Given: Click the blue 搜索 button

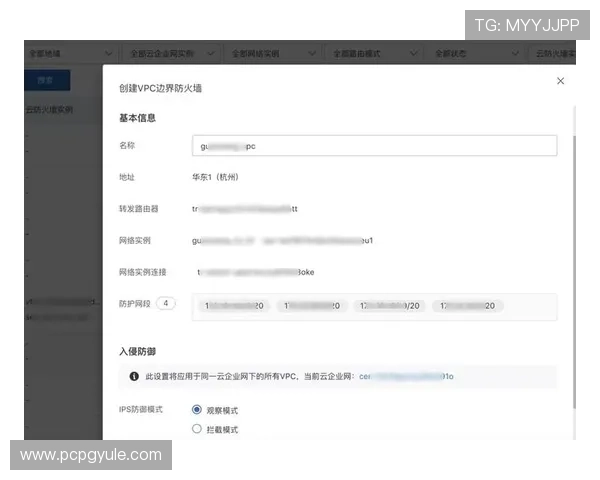Looking at the screenshot, I should coord(47,80).
